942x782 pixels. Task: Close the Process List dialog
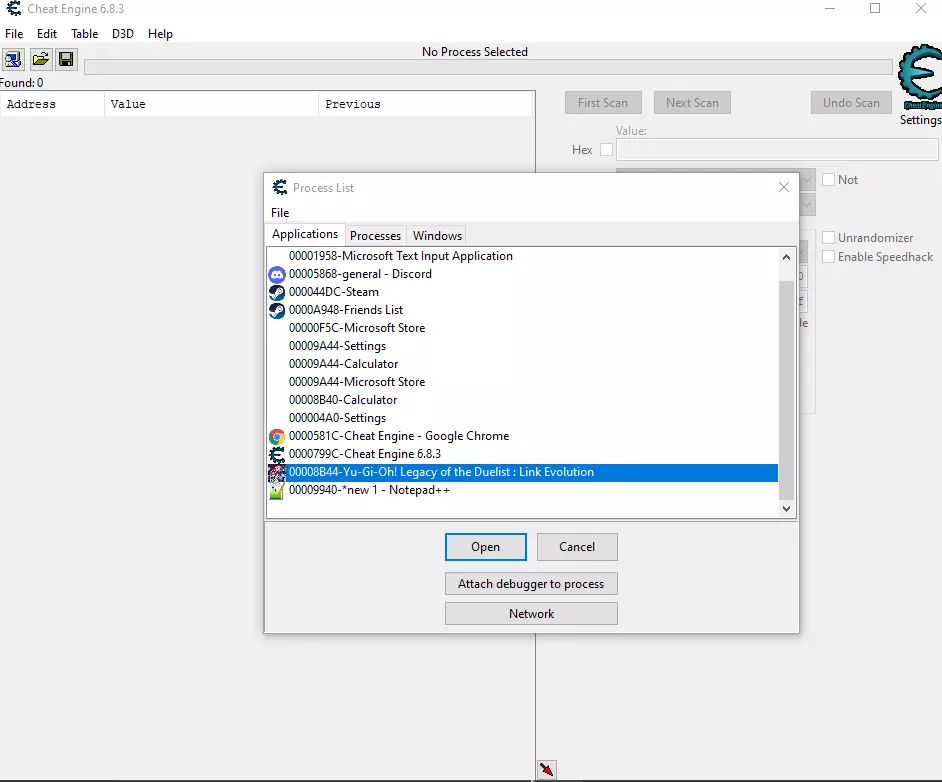click(x=783, y=187)
